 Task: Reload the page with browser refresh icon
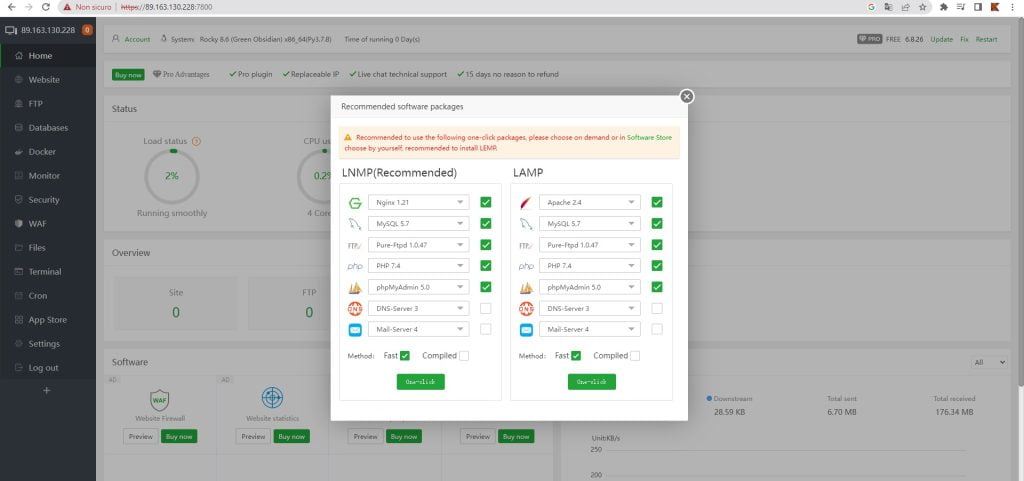click(x=46, y=7)
